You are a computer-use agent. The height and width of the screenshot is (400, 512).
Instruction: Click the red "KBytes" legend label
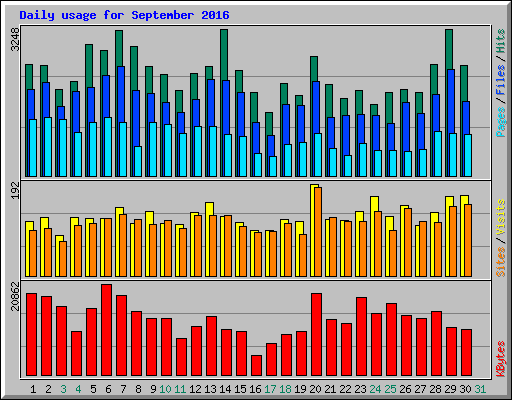[500, 359]
